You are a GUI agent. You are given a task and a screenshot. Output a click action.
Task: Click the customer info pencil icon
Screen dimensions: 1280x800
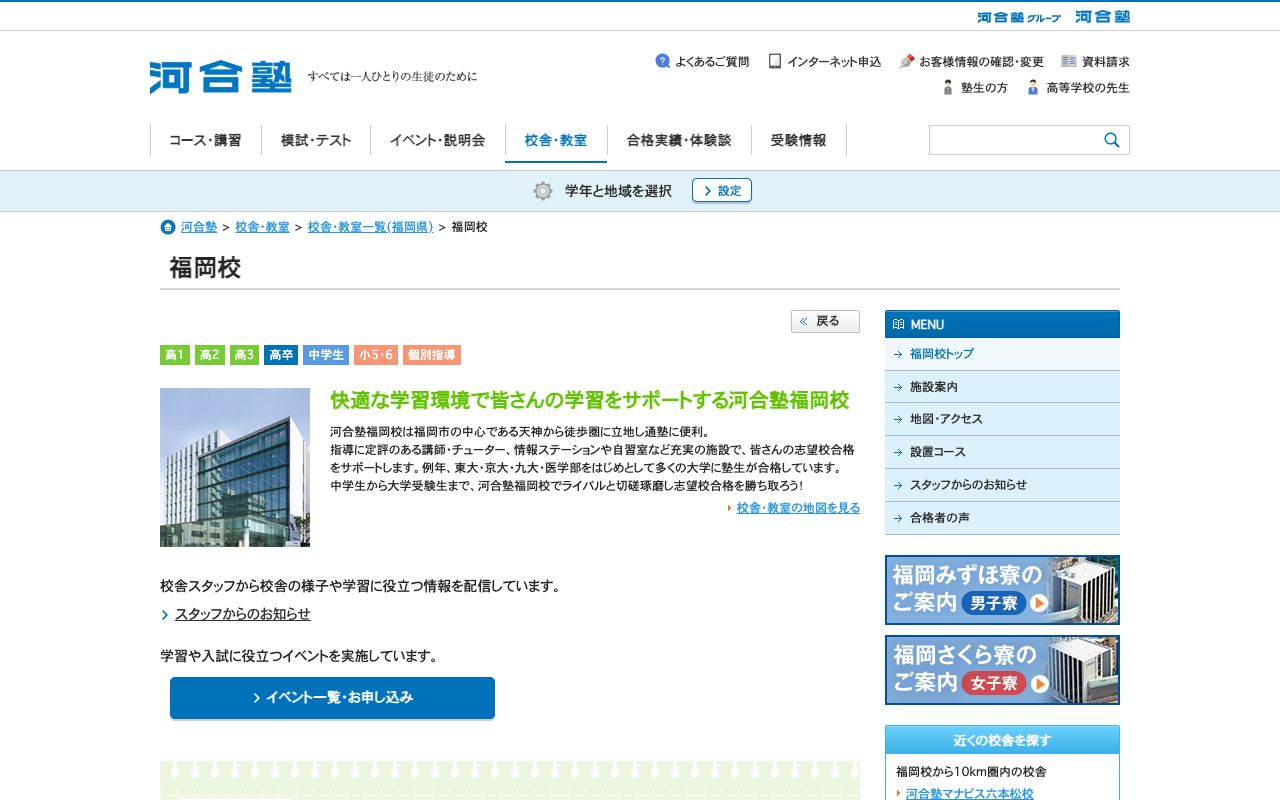(x=907, y=61)
